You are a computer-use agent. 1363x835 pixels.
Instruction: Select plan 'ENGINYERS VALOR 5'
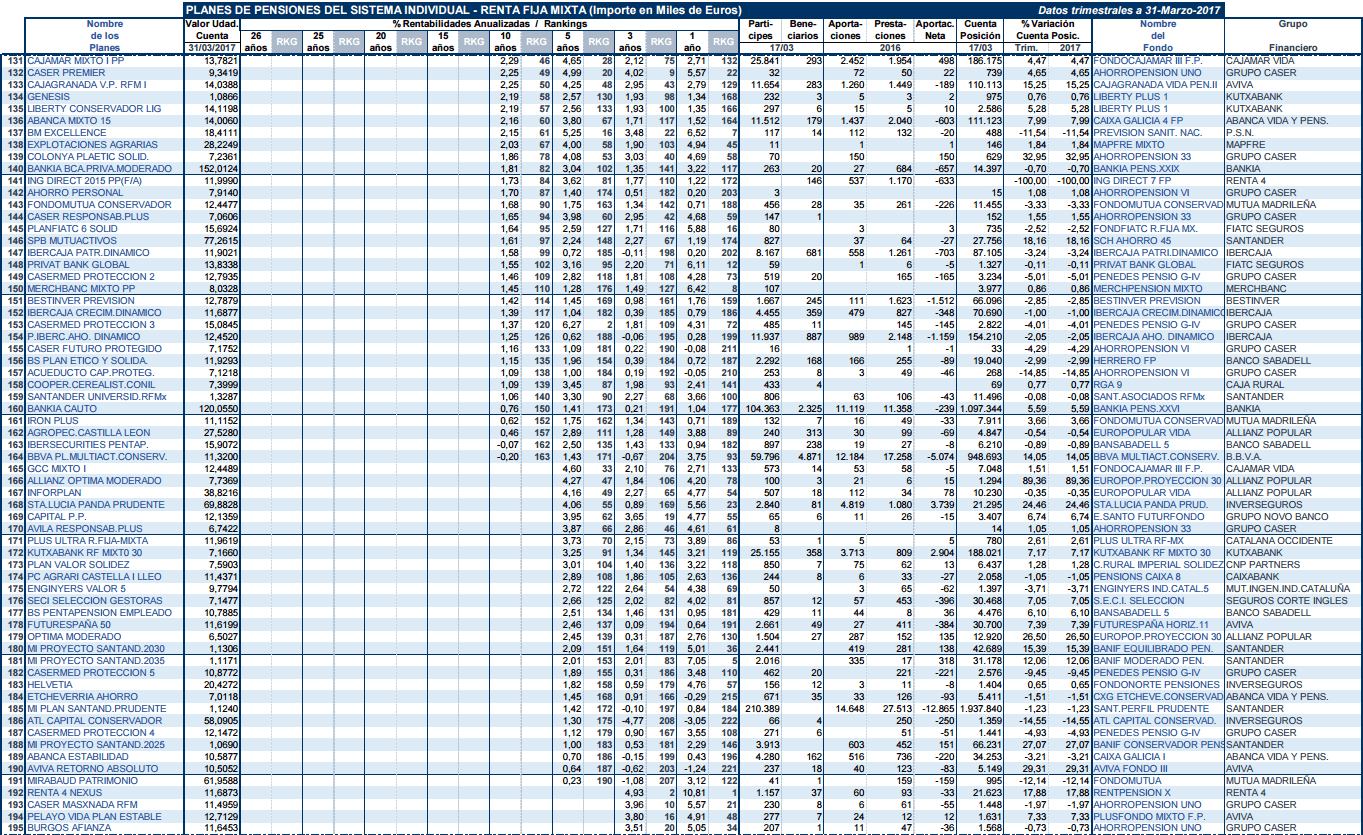tap(75, 589)
